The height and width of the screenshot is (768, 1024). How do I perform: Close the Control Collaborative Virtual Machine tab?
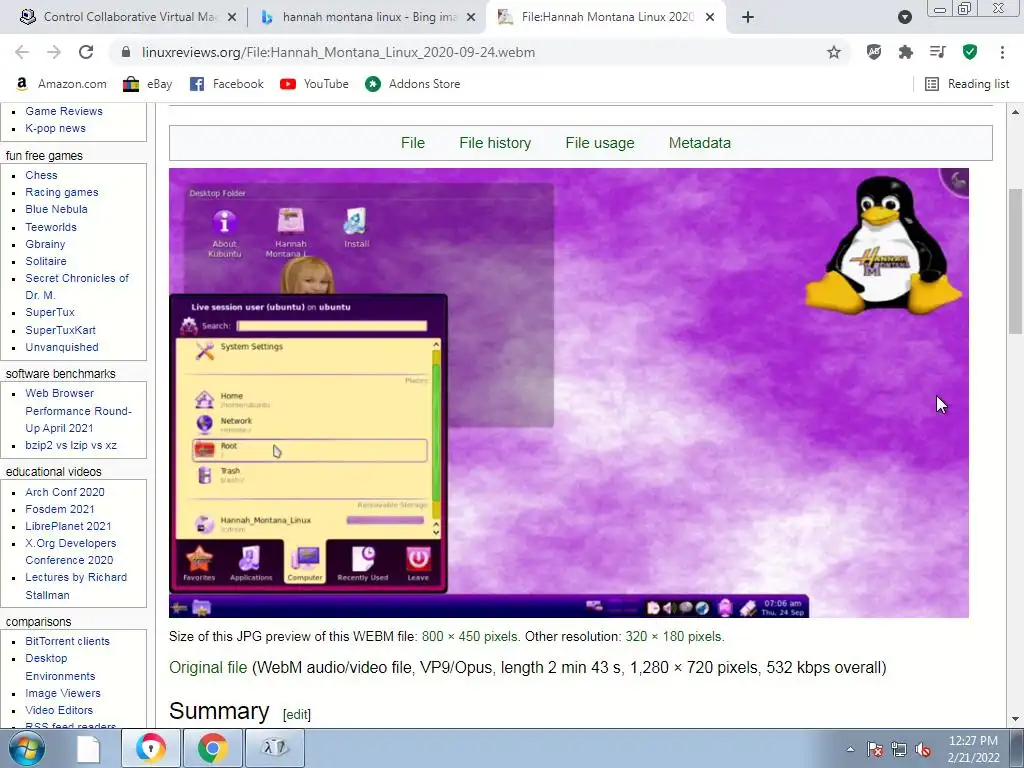[232, 17]
